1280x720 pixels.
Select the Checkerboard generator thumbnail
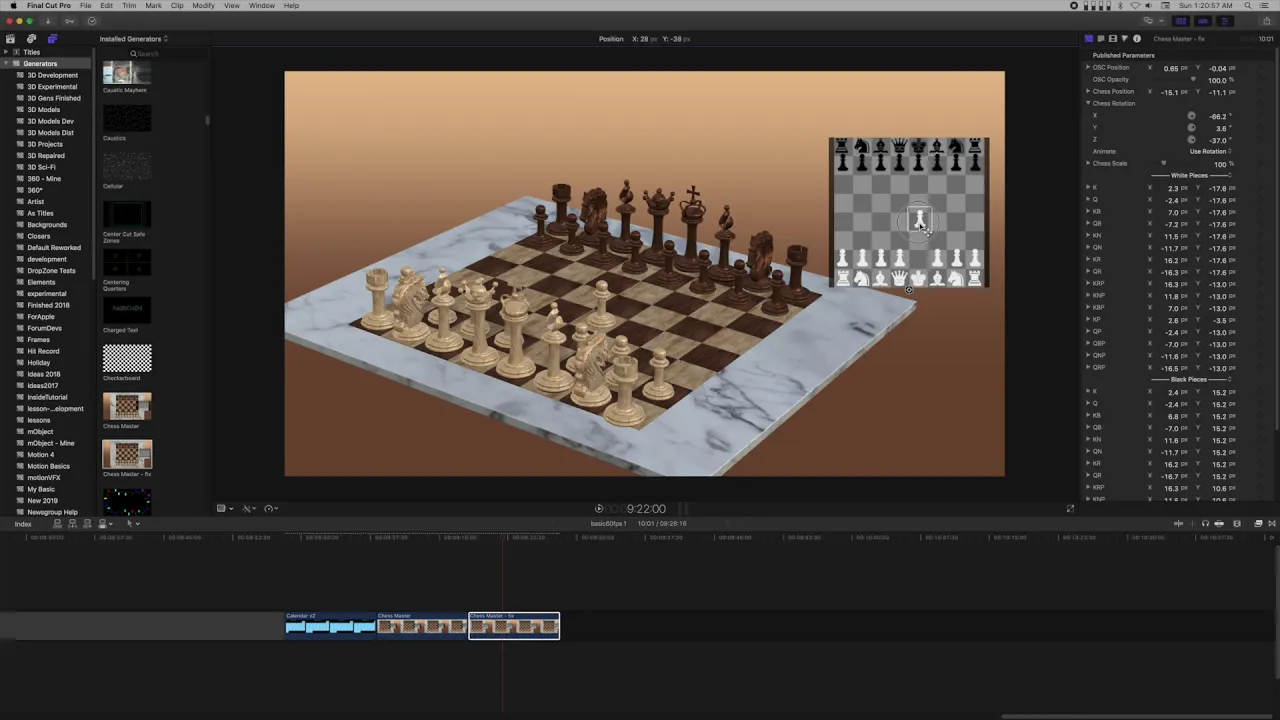[127, 359]
